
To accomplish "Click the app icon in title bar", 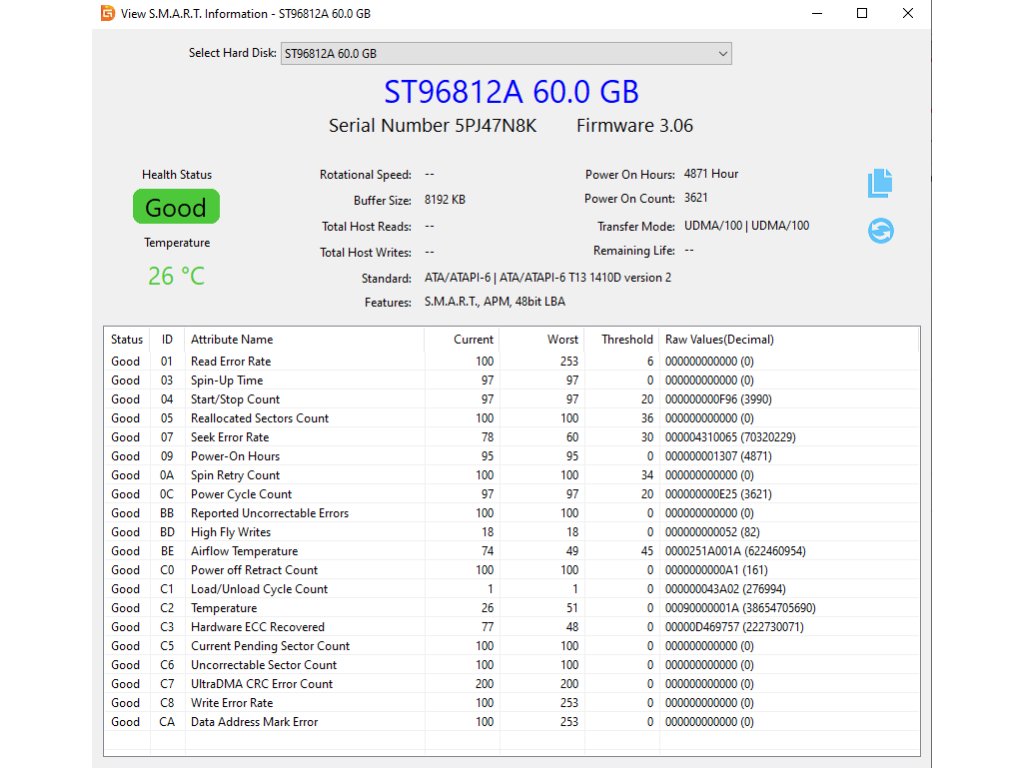I will 108,13.
